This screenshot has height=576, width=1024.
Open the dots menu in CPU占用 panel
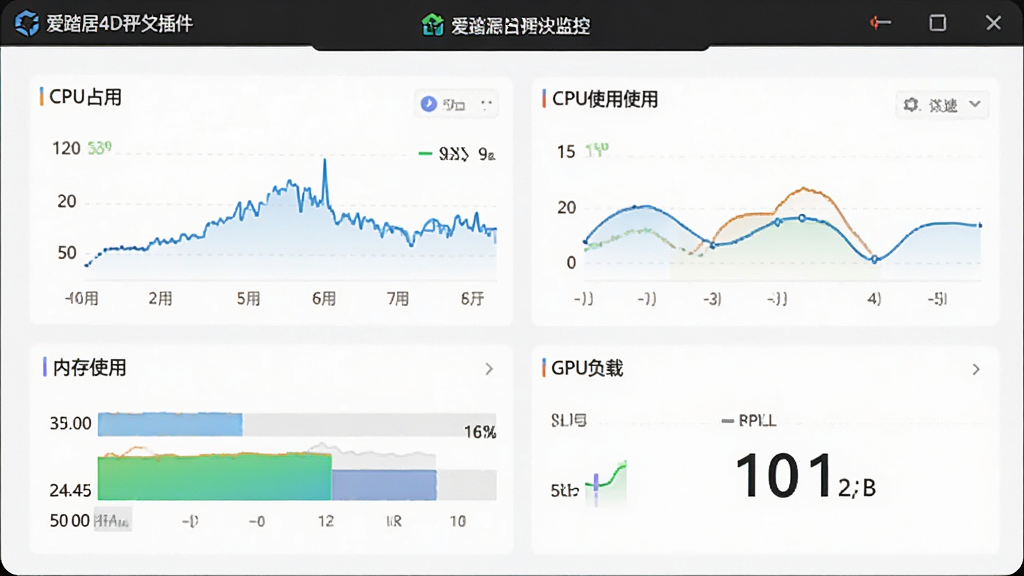[486, 104]
